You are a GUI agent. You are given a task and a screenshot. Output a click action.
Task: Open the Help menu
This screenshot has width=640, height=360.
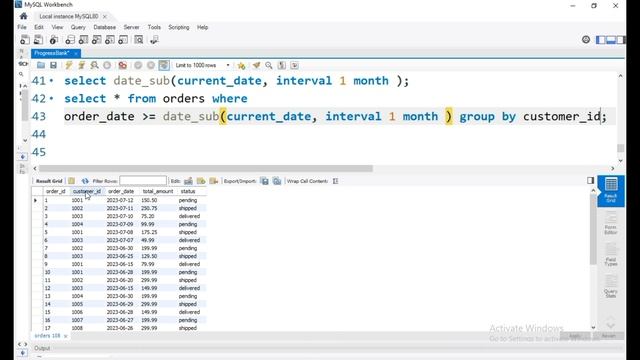pos(202,27)
